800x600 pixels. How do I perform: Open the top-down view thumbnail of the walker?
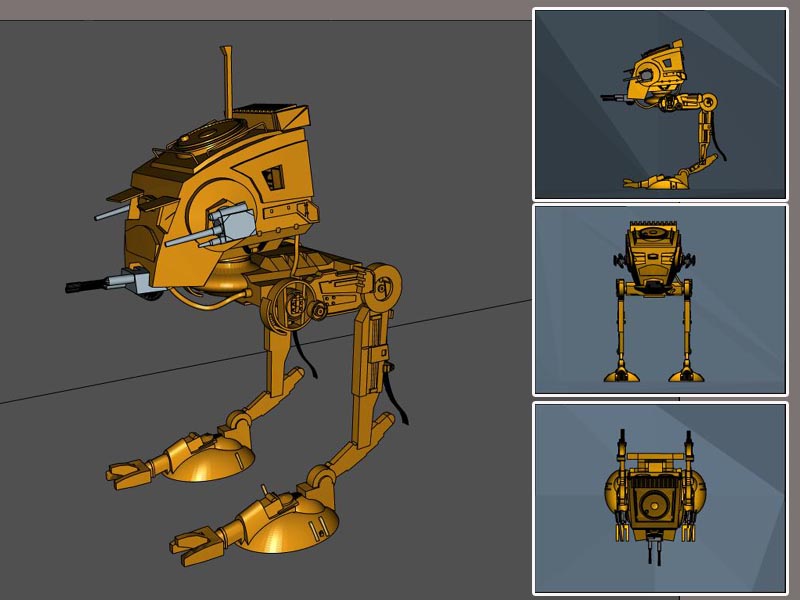[660, 498]
